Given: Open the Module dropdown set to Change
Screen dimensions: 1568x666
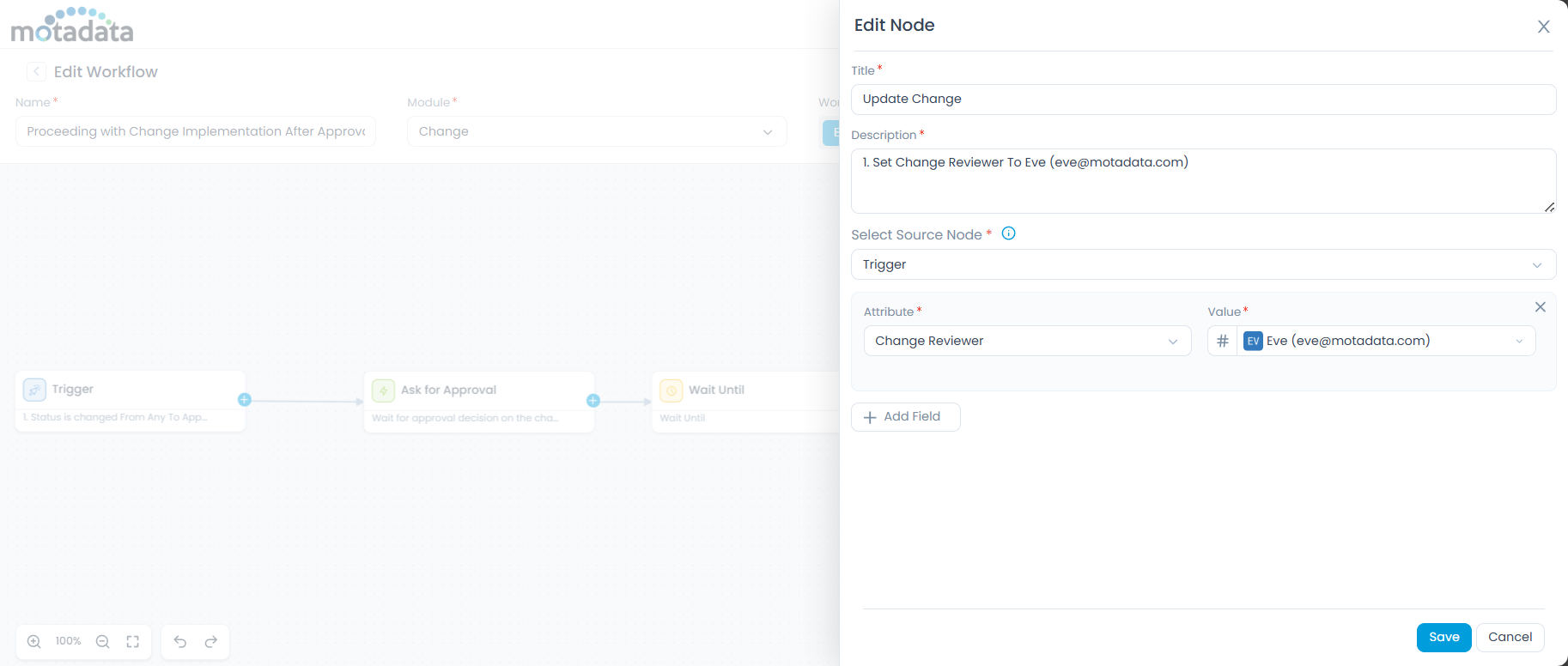Looking at the screenshot, I should (596, 131).
